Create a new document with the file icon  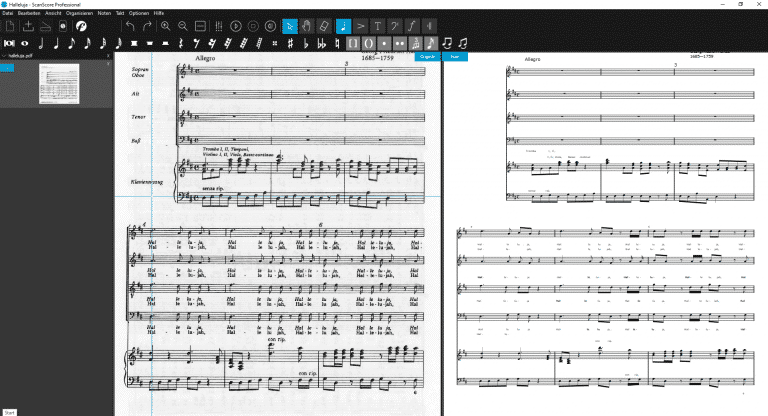(x=10, y=26)
